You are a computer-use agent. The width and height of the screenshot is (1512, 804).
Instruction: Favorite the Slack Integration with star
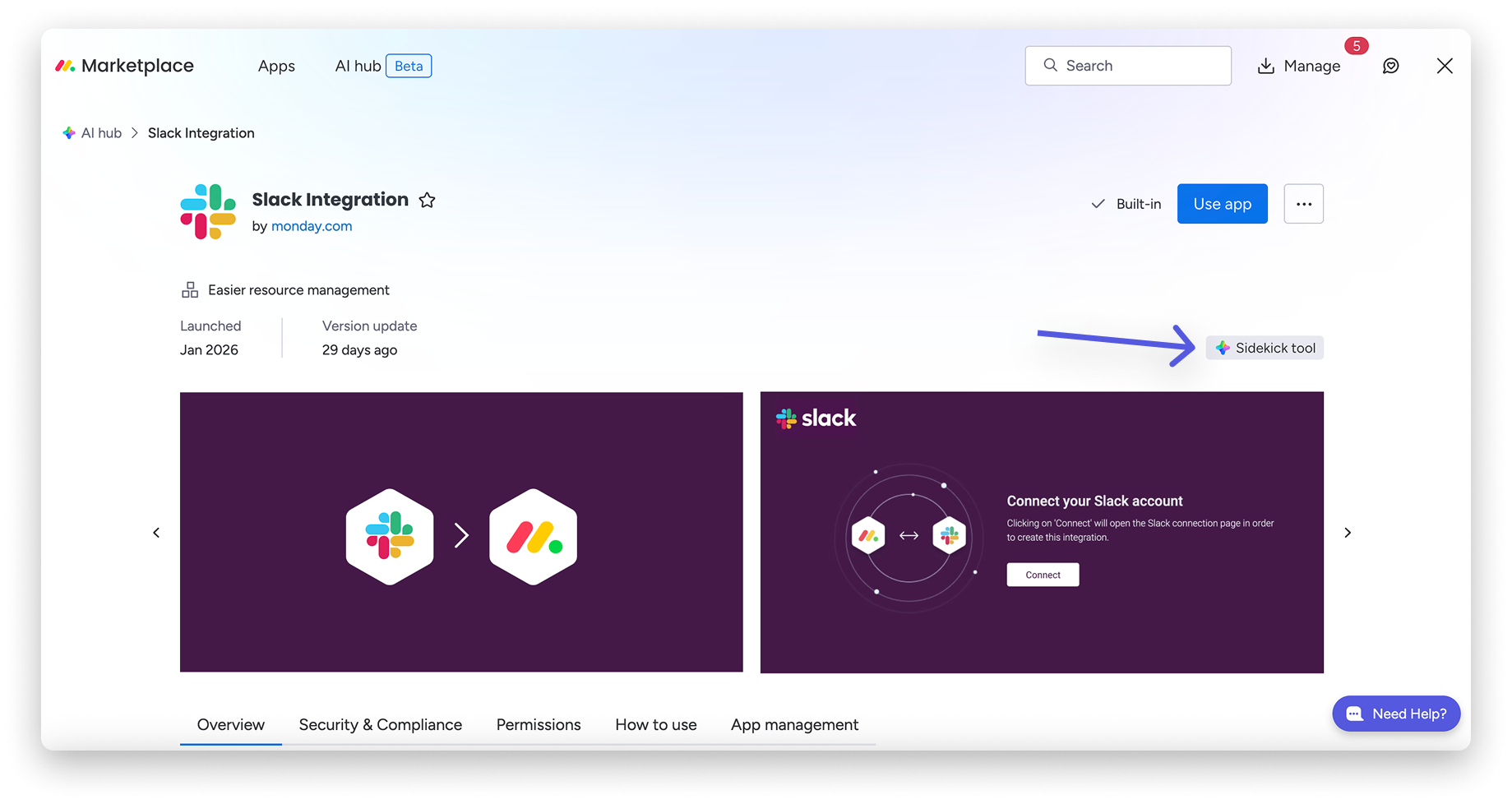pos(427,200)
